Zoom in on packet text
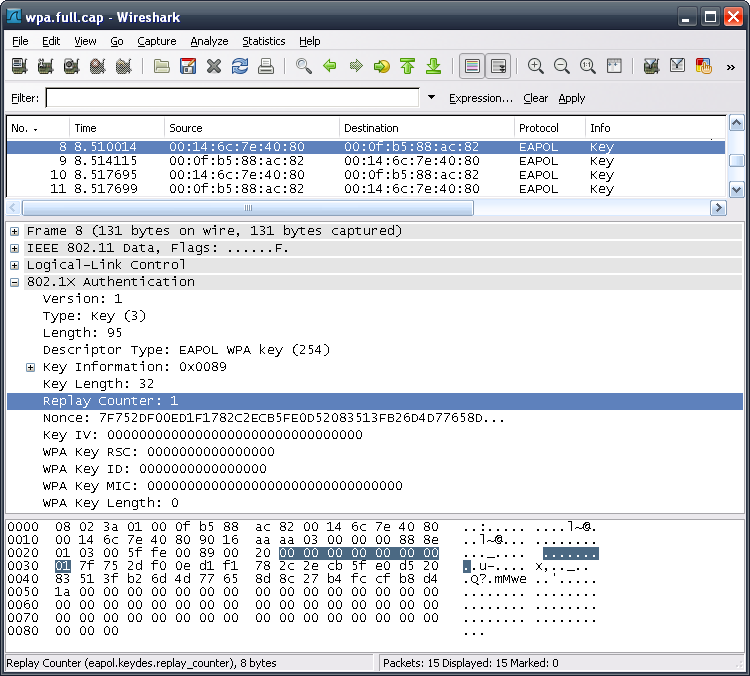Screen dimensions: 750x676 (x=536, y=66)
